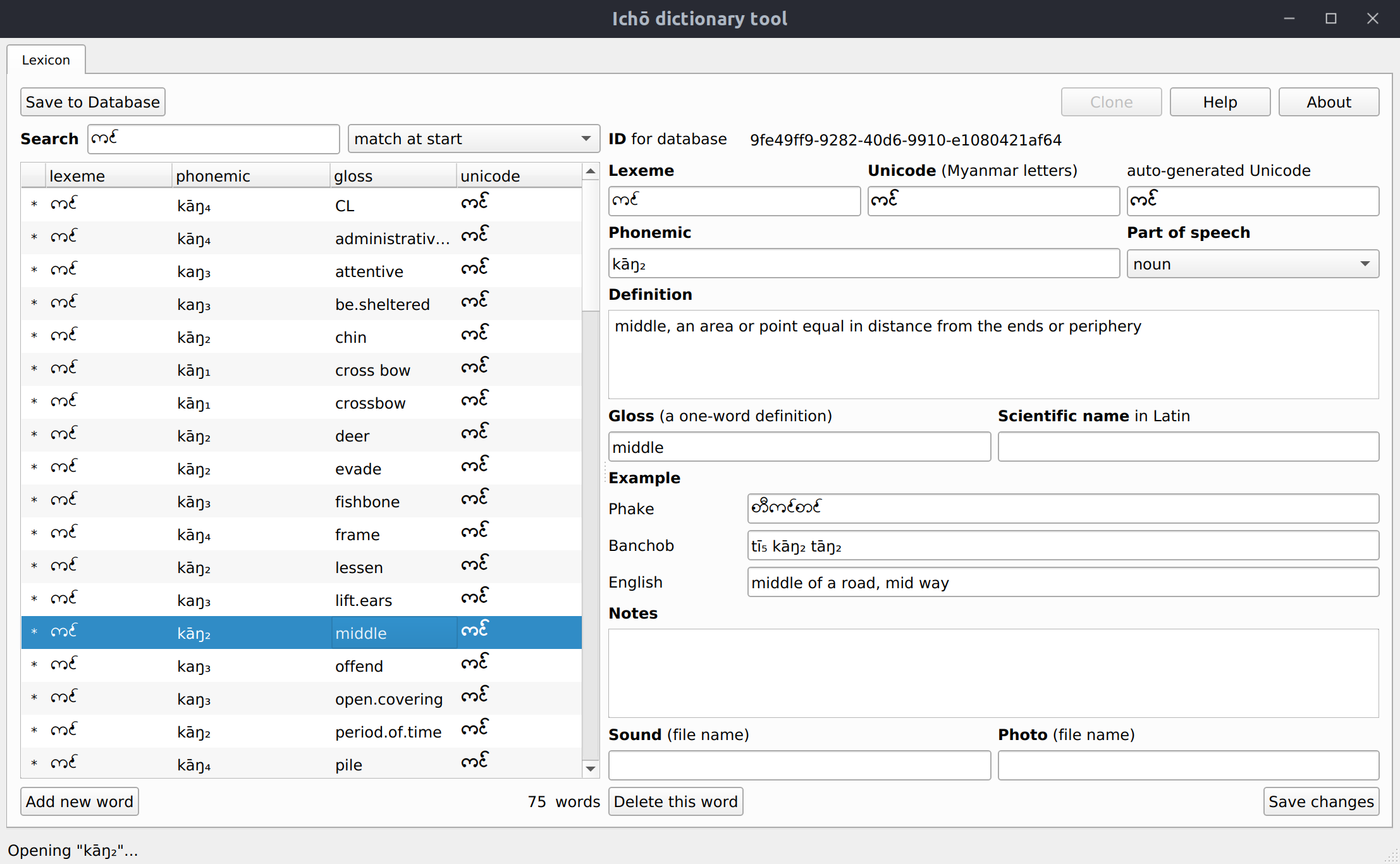Open the Help dialog
This screenshot has height=864, width=1400.
(1219, 102)
